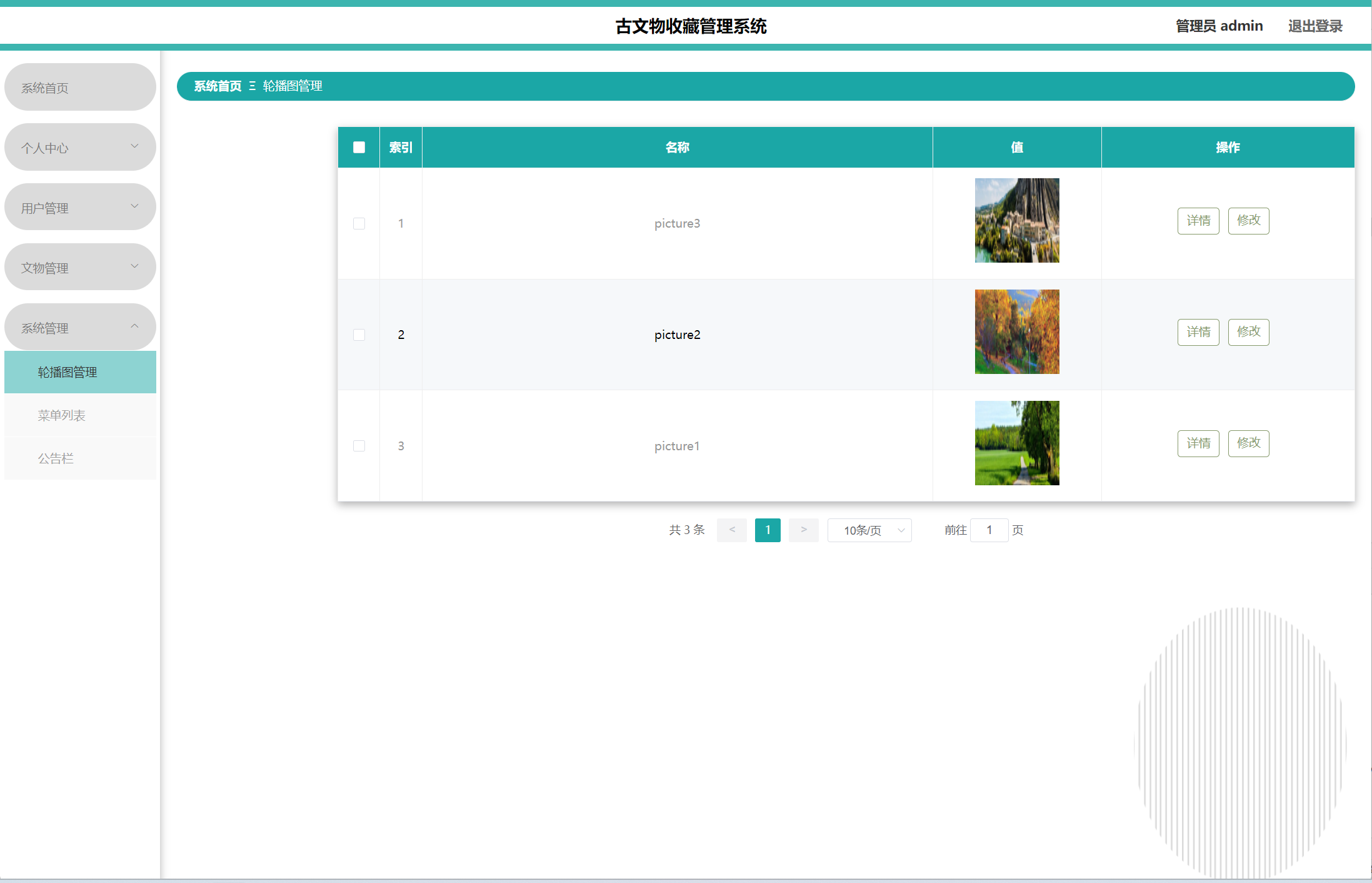
Task: Check the checkbox for picture2 row
Action: [359, 335]
